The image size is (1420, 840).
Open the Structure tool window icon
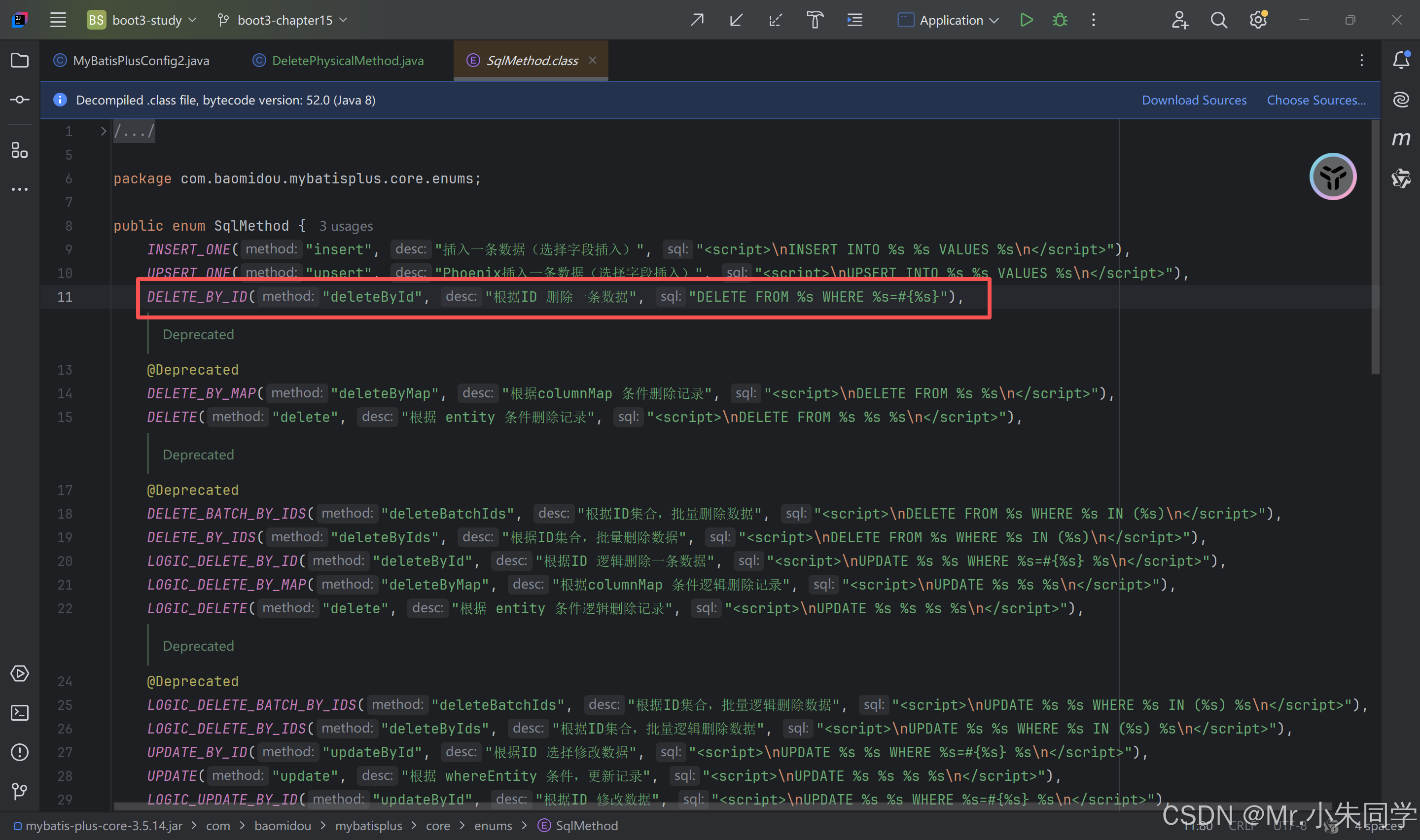coord(20,150)
